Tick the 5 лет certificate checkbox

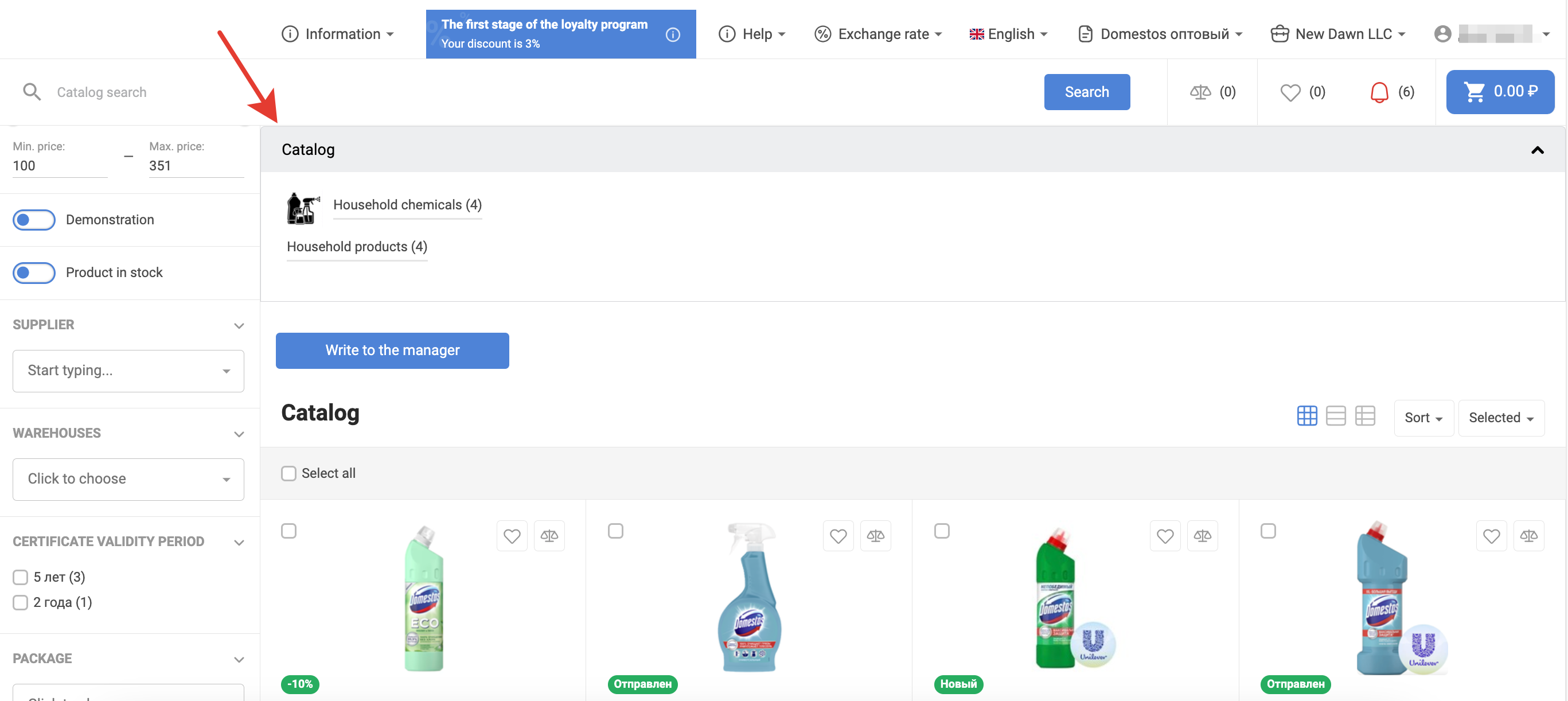point(21,577)
